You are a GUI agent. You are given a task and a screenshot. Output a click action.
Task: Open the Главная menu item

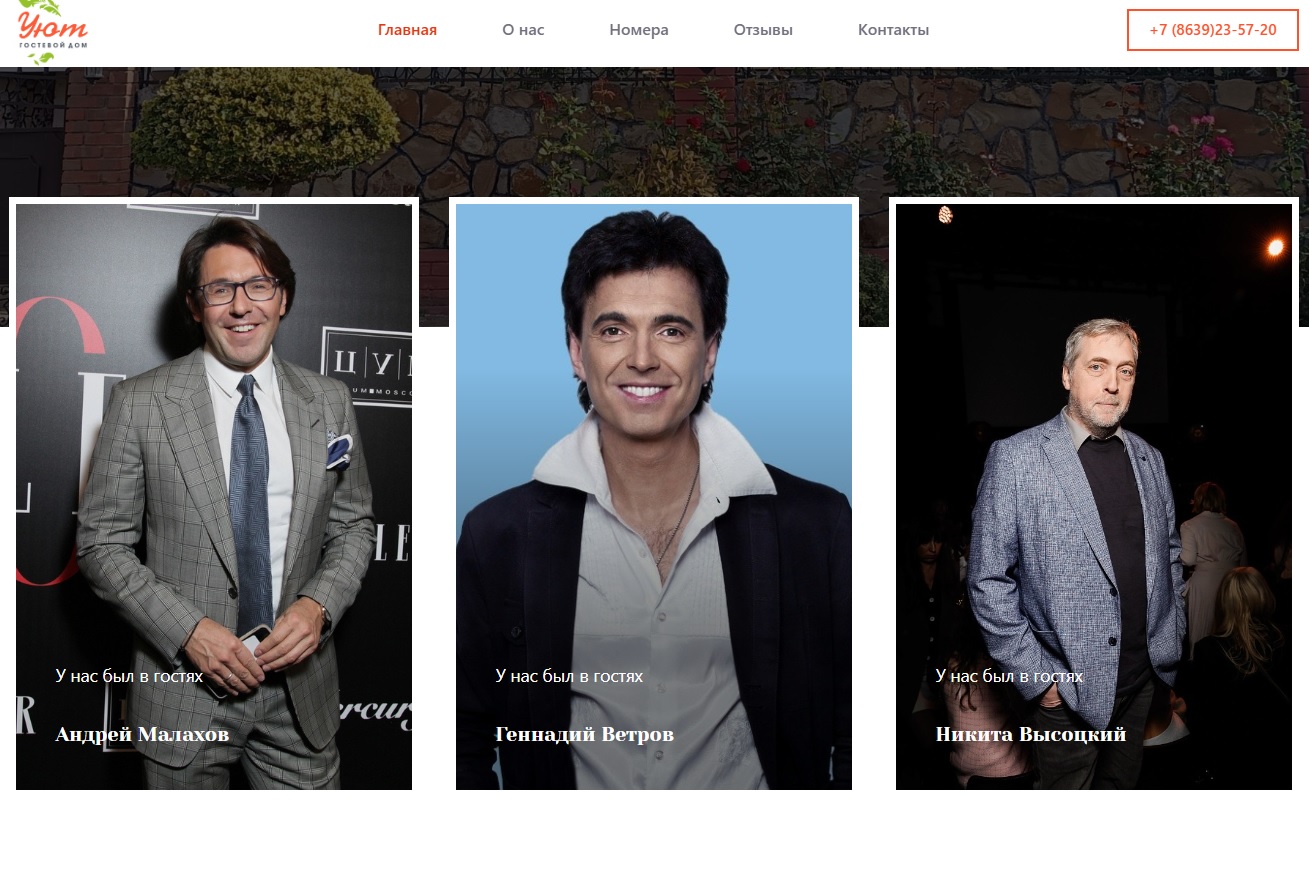(407, 30)
